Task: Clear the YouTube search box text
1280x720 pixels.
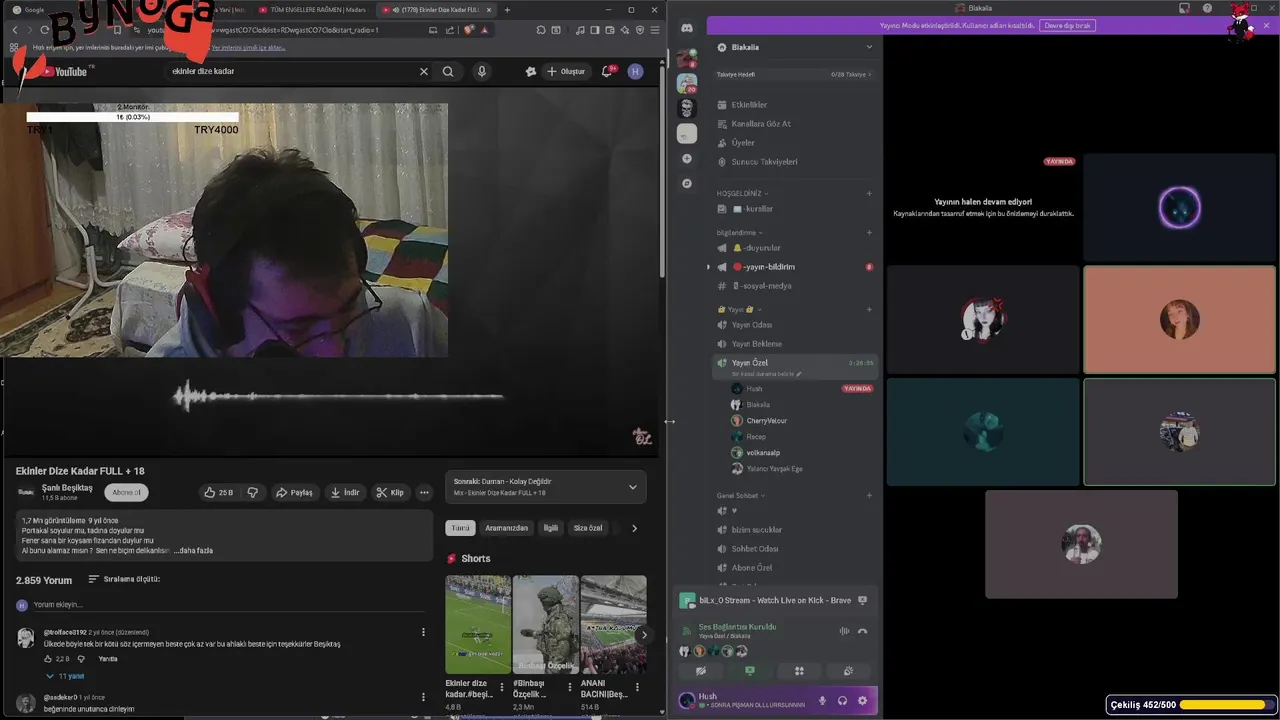Action: 423,71
